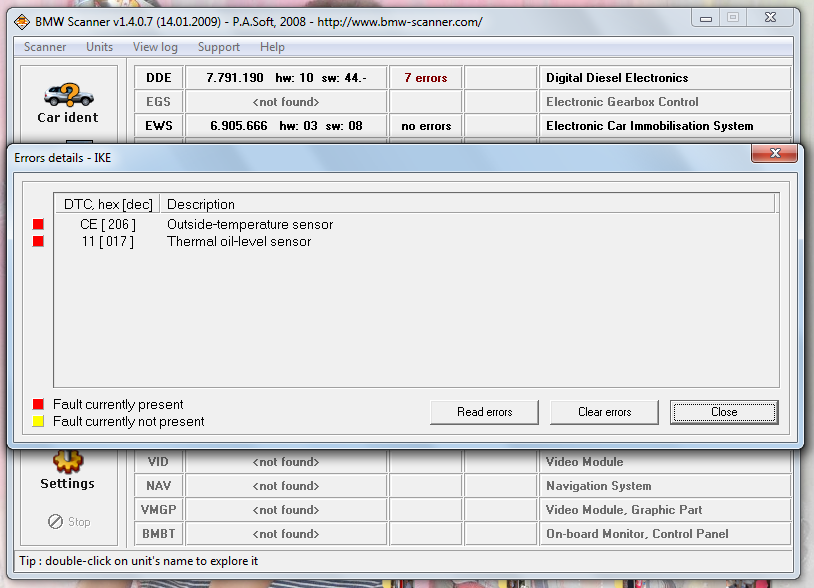This screenshot has width=814, height=588.
Task: Click 'Digital Diesel Electronics' description
Action: click(x=617, y=78)
